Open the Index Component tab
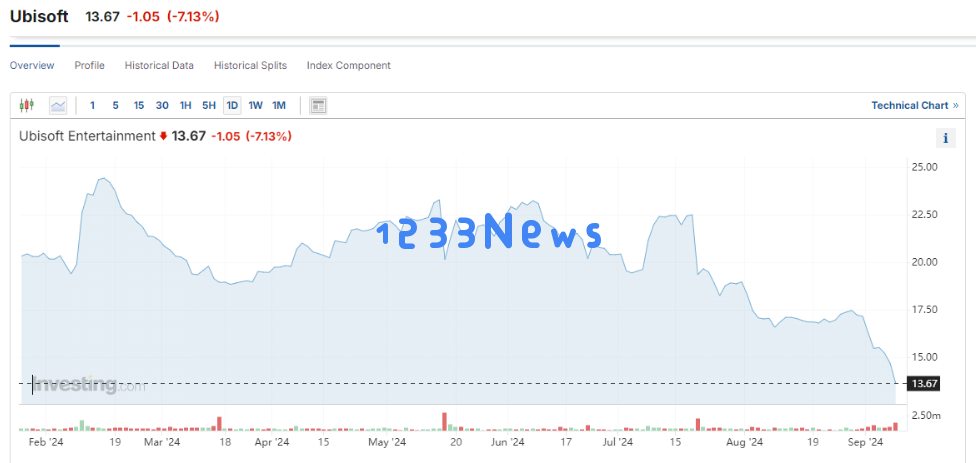 tap(349, 65)
